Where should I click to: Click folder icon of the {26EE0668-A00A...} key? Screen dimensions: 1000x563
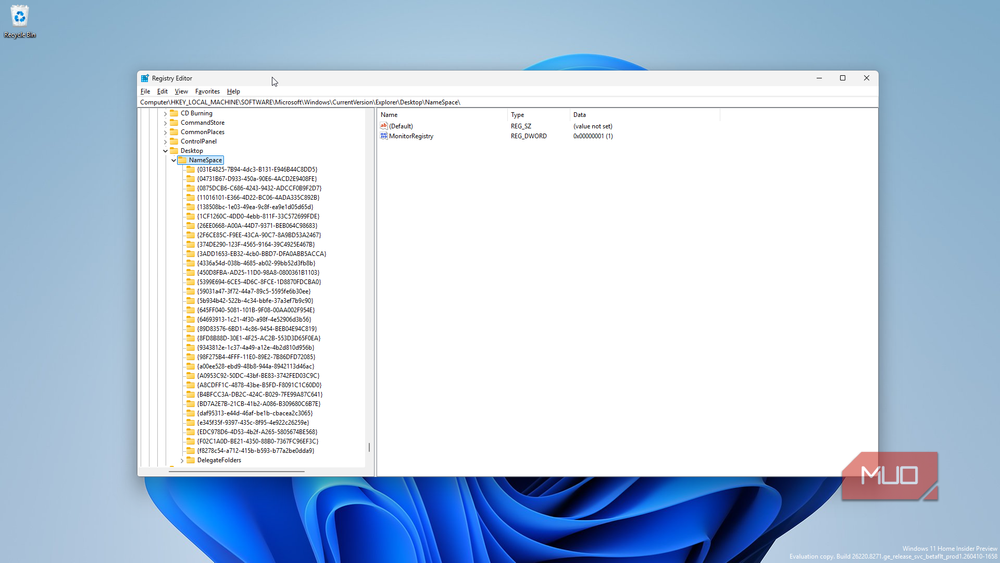191,226
